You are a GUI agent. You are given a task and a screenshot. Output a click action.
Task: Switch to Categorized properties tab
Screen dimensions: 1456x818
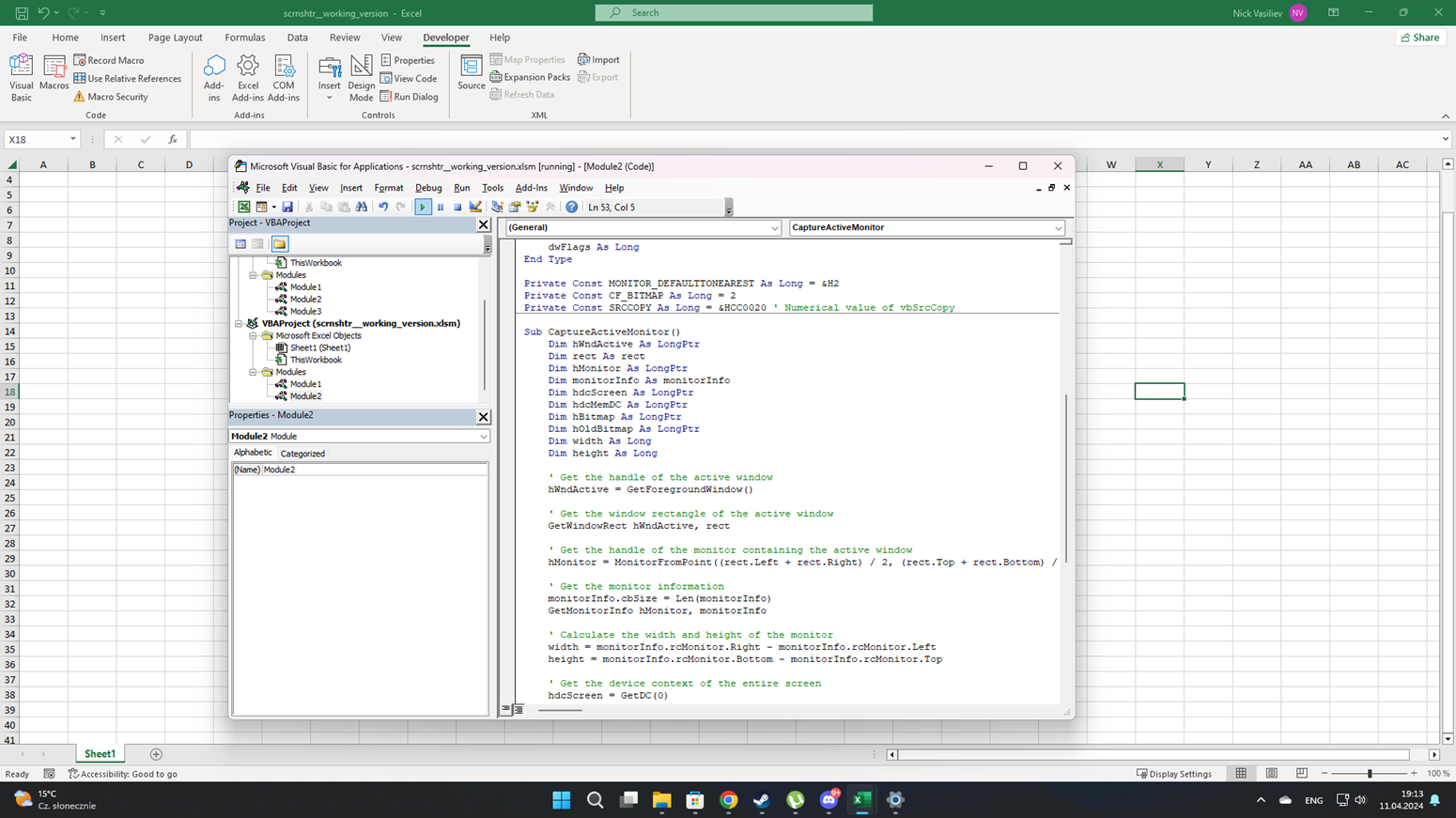click(302, 454)
